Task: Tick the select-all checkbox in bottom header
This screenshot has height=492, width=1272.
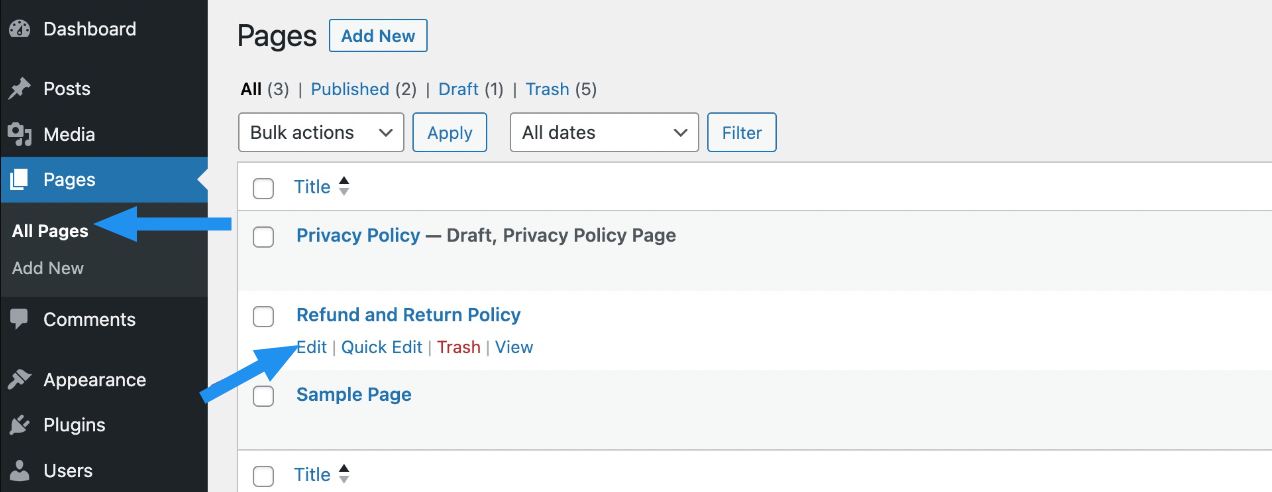Action: 263,476
